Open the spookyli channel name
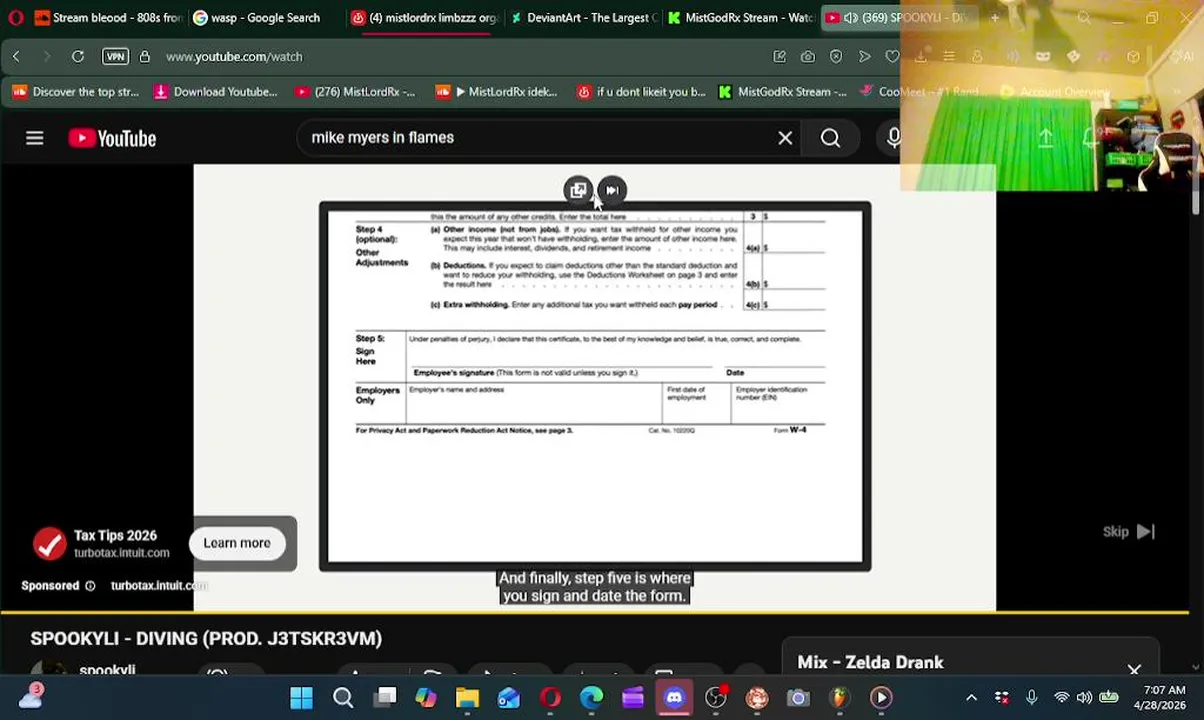This screenshot has width=1204, height=720. coord(107,670)
